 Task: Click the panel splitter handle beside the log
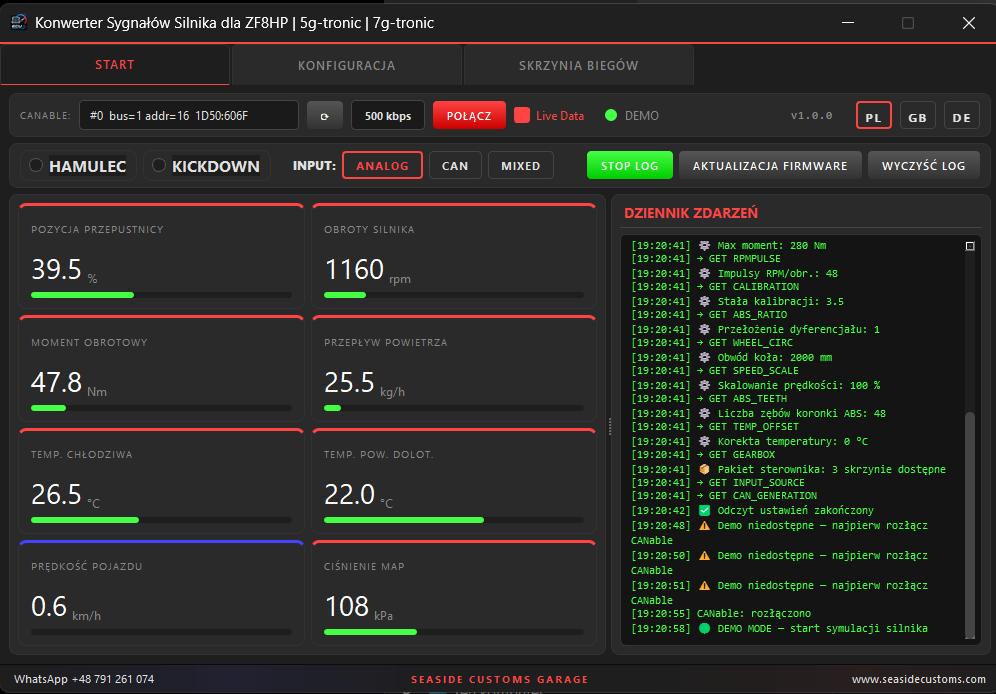click(610, 427)
